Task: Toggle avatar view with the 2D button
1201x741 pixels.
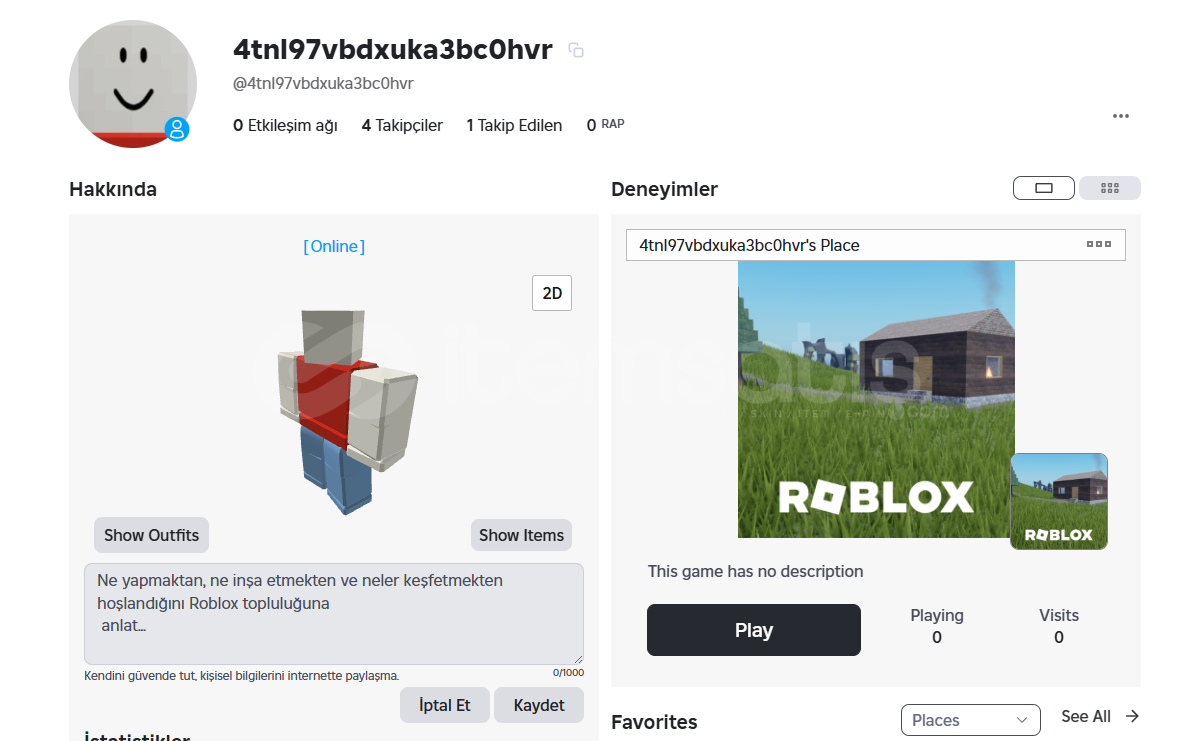Action: [x=552, y=293]
